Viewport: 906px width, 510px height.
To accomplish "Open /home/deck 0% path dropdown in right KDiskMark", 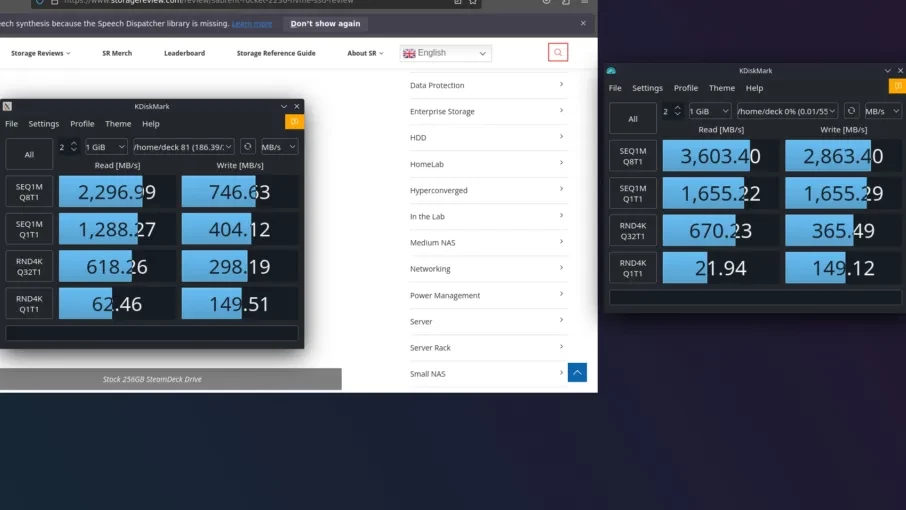I will coord(786,111).
